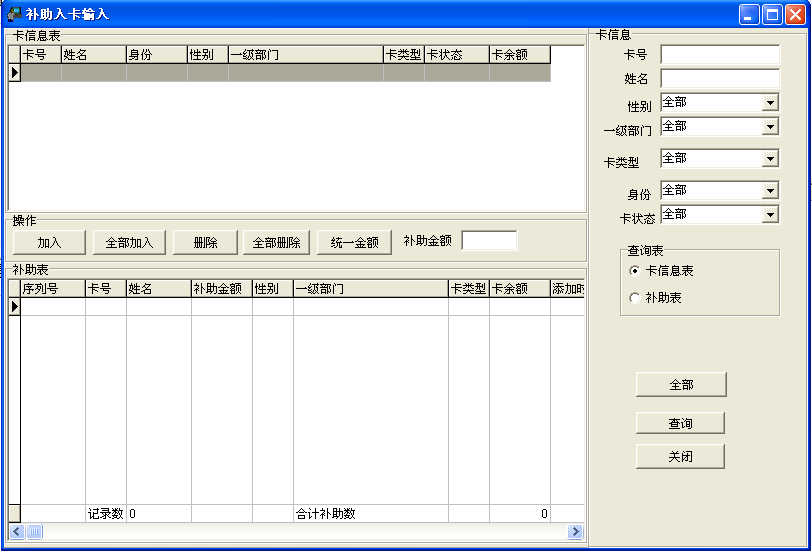Expand the 一级部门 combo box
Viewport: 812px width, 551px height.
click(771, 126)
